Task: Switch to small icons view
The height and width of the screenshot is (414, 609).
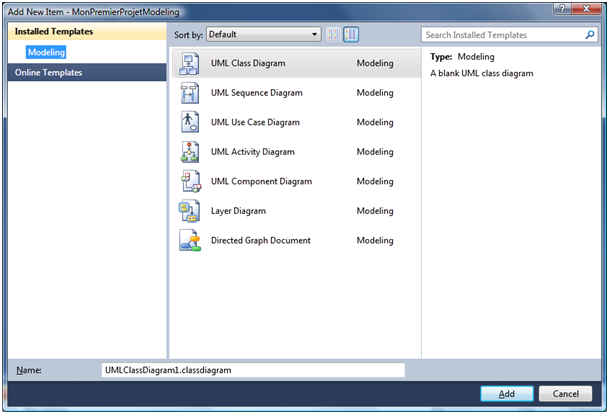Action: click(x=333, y=35)
